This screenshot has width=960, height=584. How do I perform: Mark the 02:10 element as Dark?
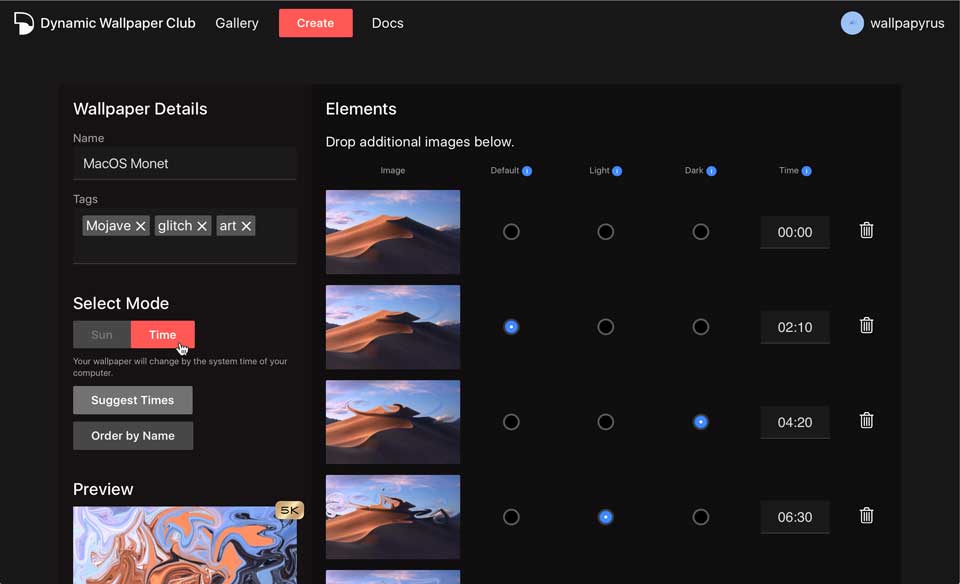coord(700,326)
